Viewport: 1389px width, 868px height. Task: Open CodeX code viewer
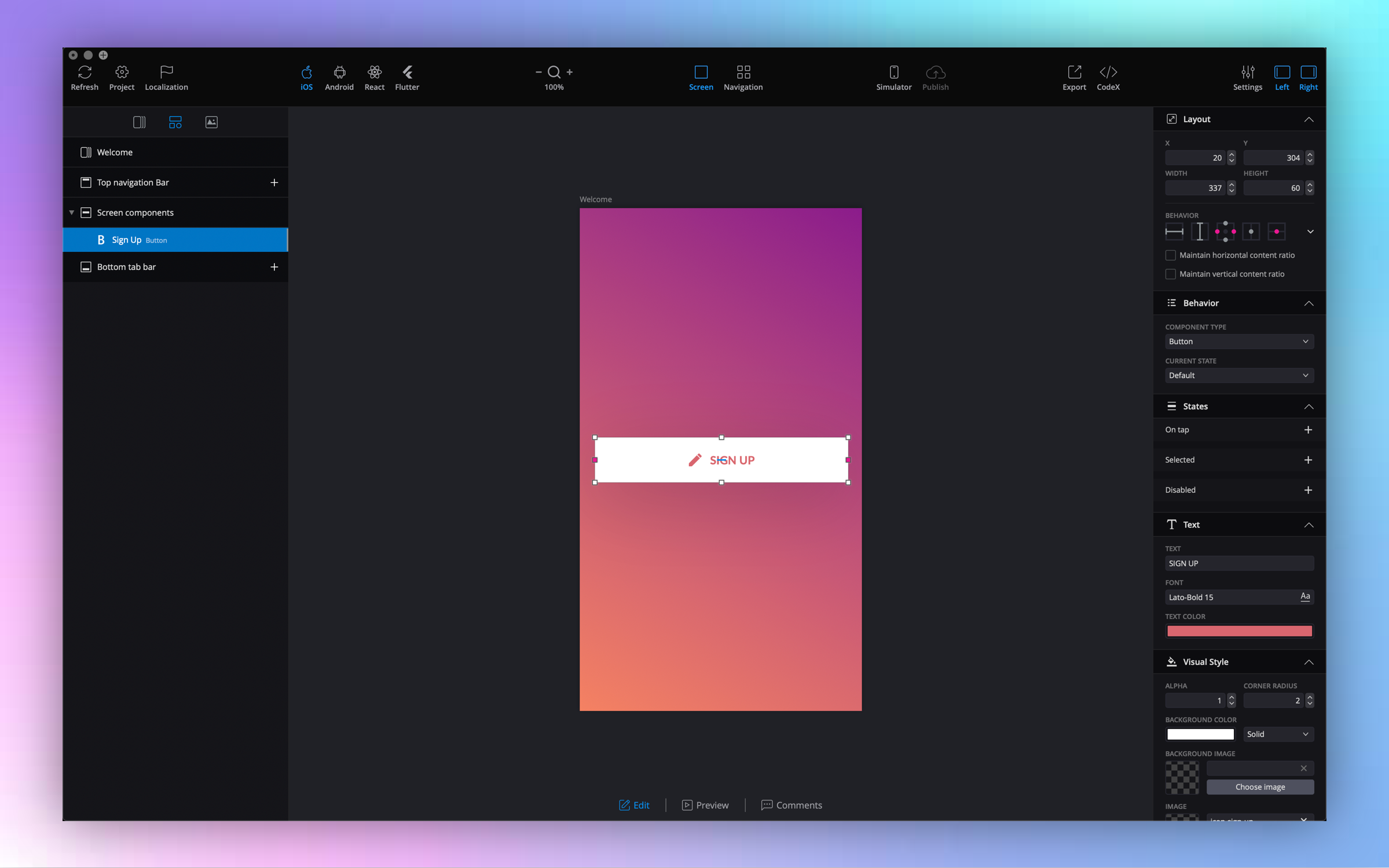tap(1108, 72)
